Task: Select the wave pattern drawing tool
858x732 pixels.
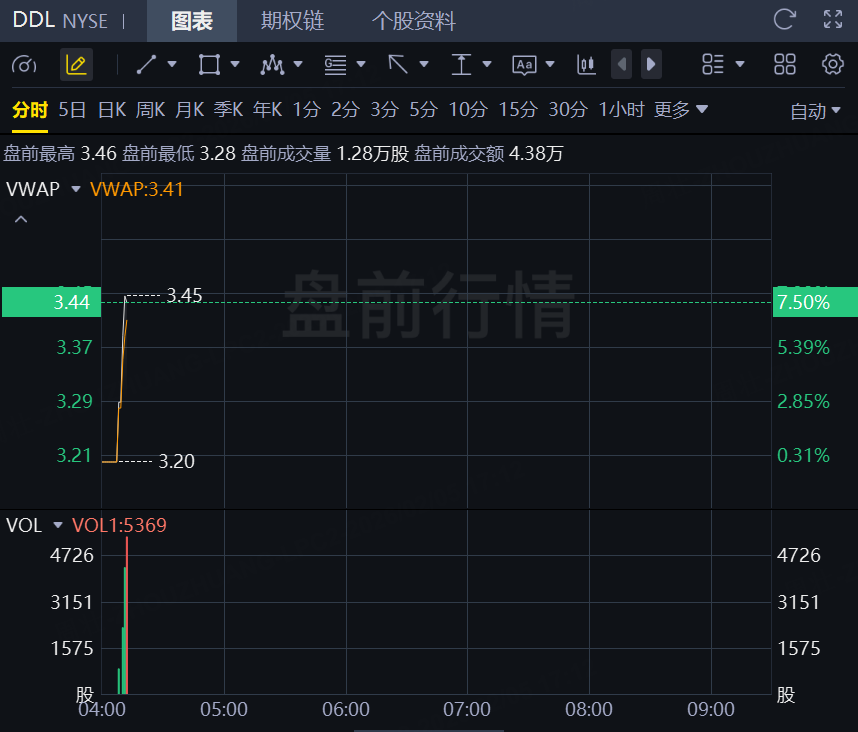Action: (x=273, y=65)
